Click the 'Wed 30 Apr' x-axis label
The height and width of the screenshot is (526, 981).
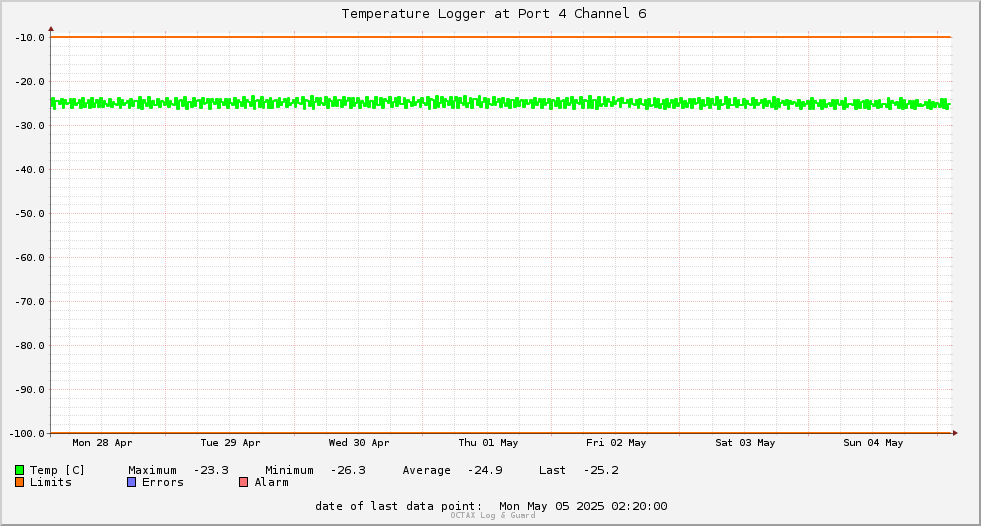359,443
